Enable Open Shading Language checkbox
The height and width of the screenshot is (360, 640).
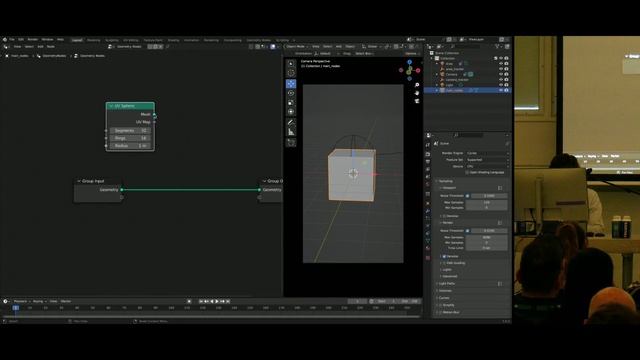pos(467,173)
